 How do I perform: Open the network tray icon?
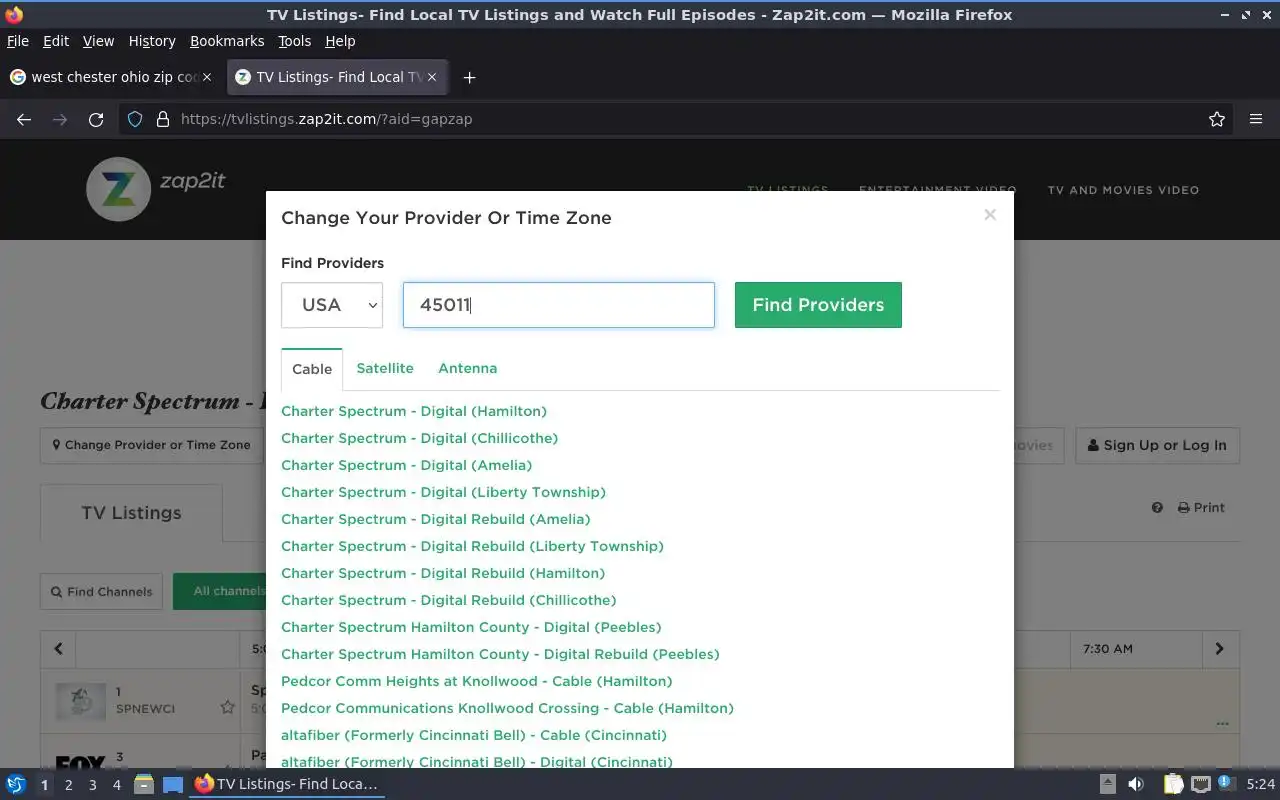point(1201,784)
